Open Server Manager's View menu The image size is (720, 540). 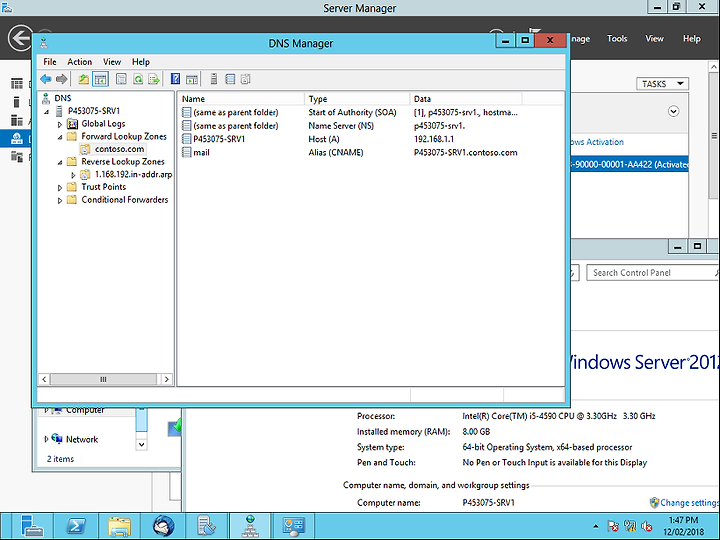tap(654, 39)
